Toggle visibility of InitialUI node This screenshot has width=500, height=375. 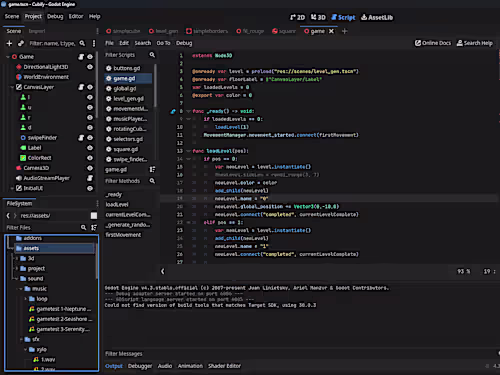pos(90,188)
